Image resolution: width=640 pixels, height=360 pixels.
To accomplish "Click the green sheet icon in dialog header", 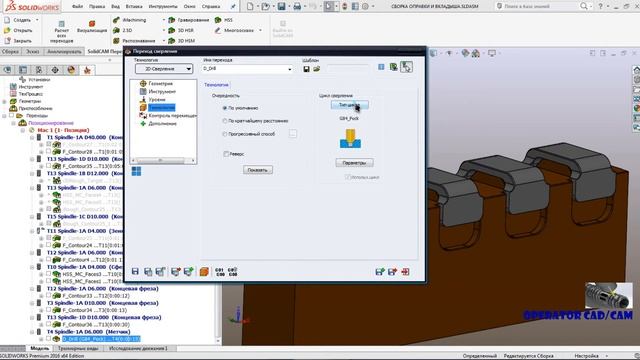I will tap(393, 67).
